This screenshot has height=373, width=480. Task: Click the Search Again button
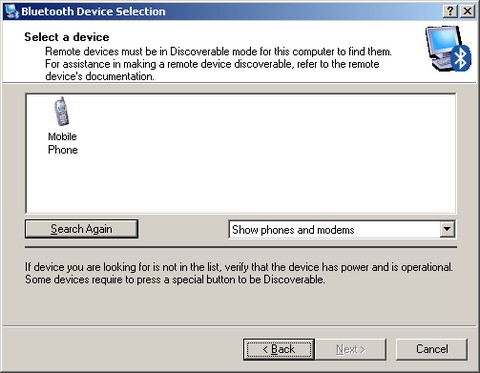click(x=81, y=229)
